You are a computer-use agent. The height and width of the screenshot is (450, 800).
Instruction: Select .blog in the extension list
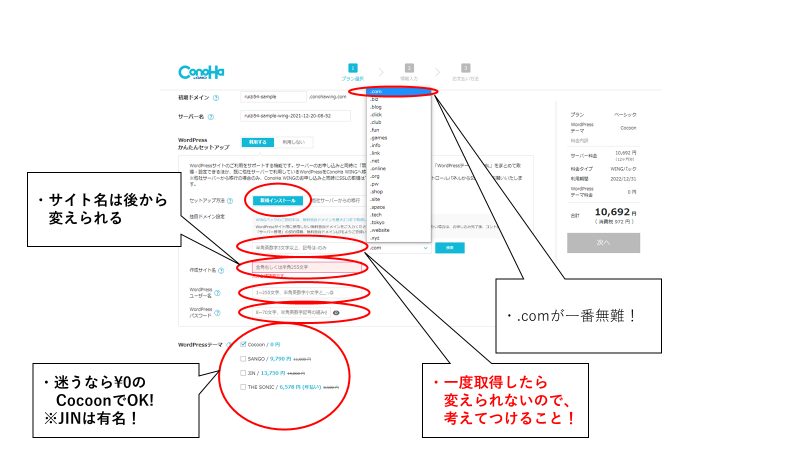coord(398,107)
